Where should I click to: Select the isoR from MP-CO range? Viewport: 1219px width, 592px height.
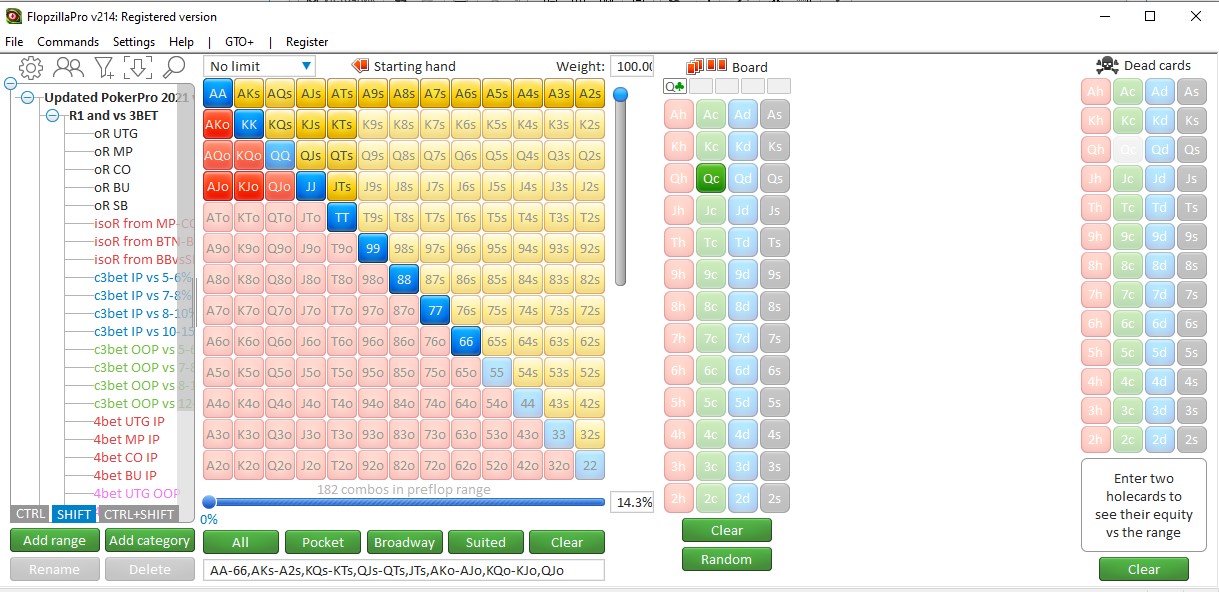[x=143, y=223]
